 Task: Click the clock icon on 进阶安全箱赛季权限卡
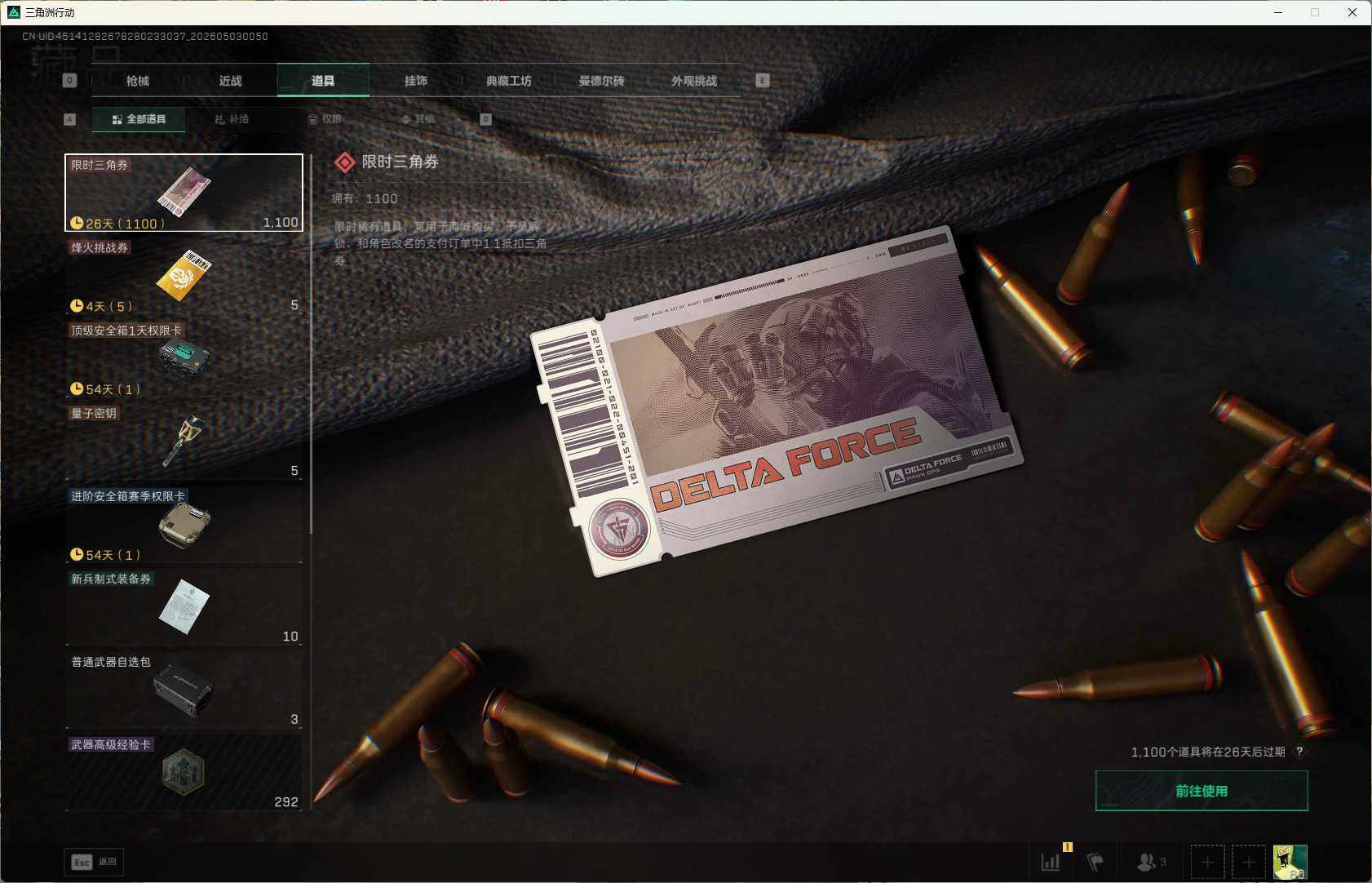77,554
